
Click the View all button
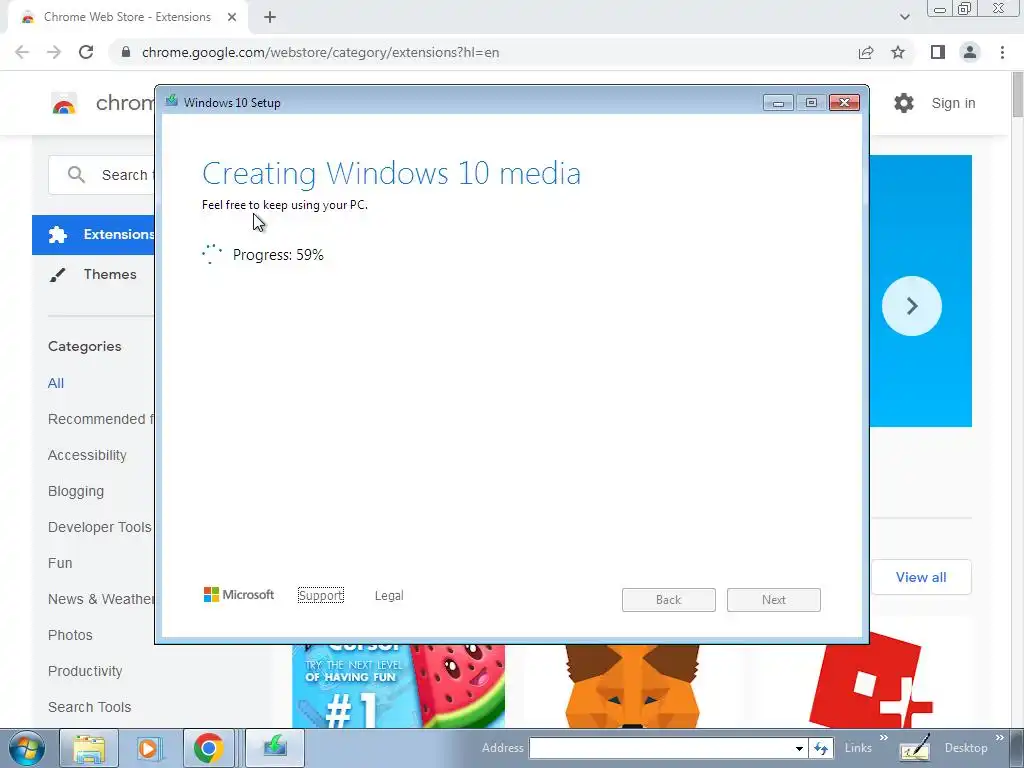pyautogui.click(x=921, y=577)
